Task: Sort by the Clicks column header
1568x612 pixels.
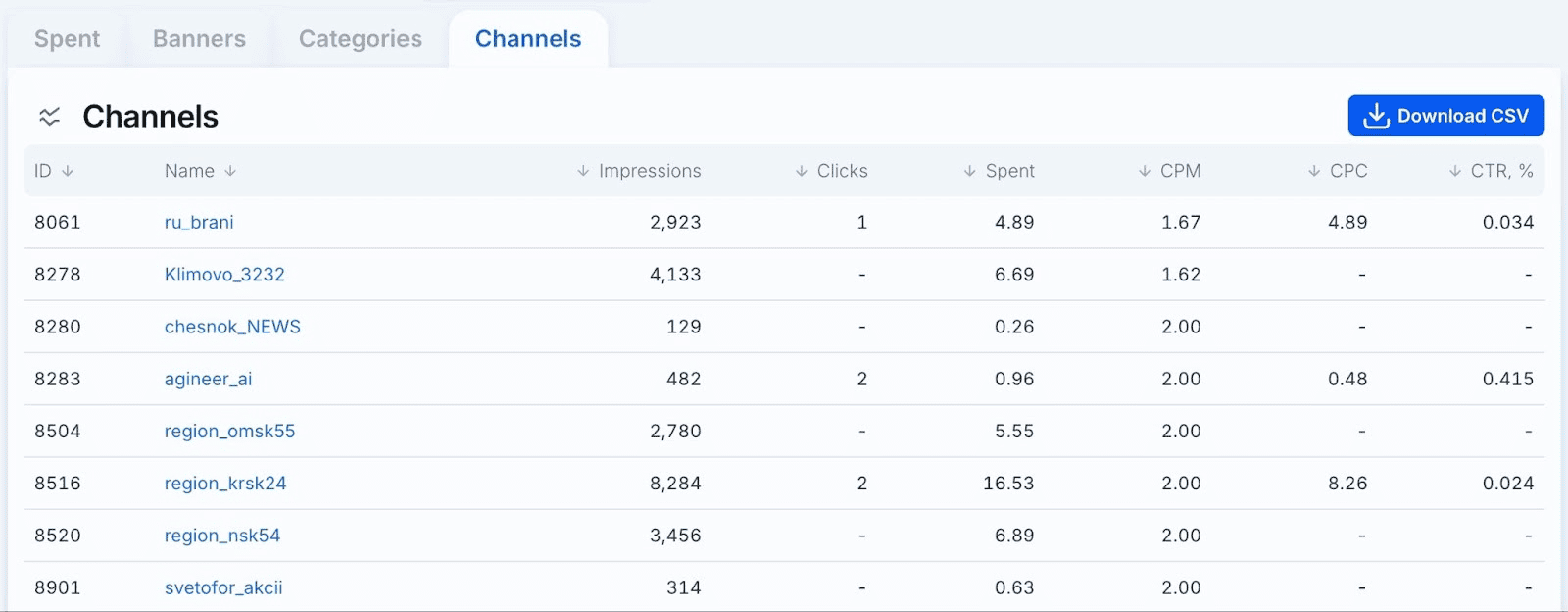Action: point(831,171)
